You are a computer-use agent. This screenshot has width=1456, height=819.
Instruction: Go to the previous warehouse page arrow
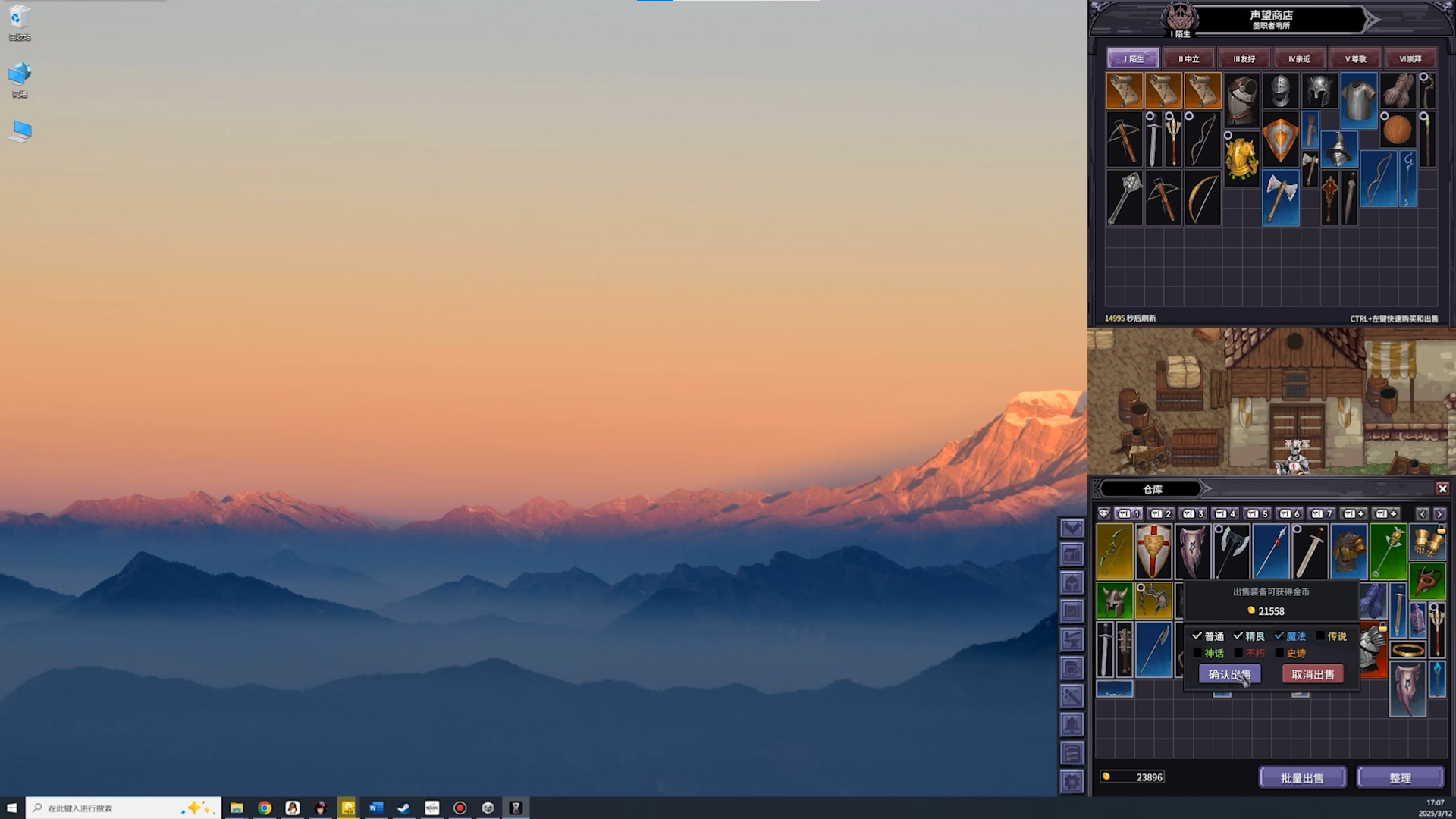tap(1422, 514)
